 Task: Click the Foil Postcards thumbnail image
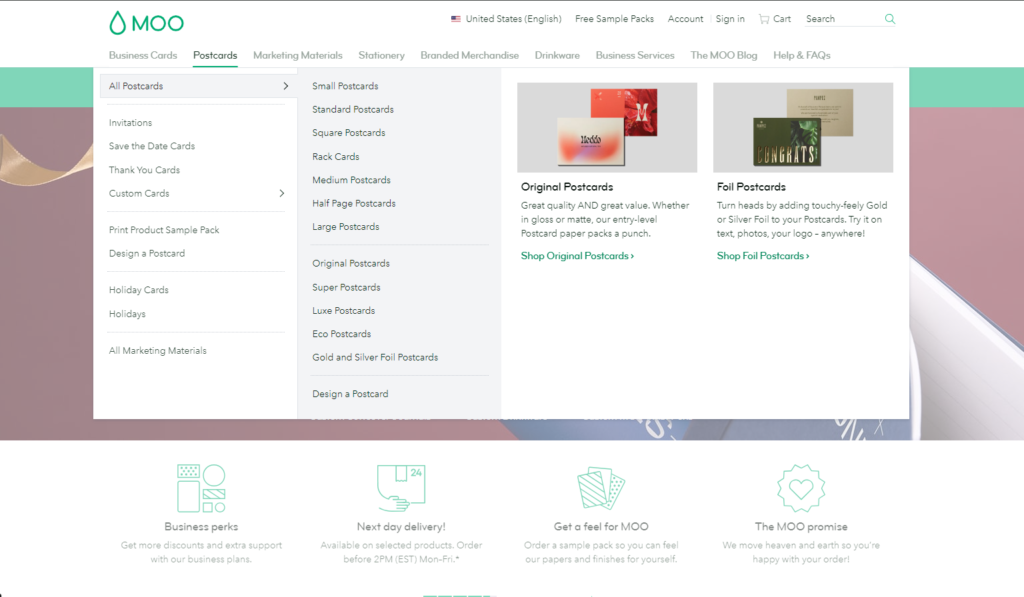[x=803, y=127]
